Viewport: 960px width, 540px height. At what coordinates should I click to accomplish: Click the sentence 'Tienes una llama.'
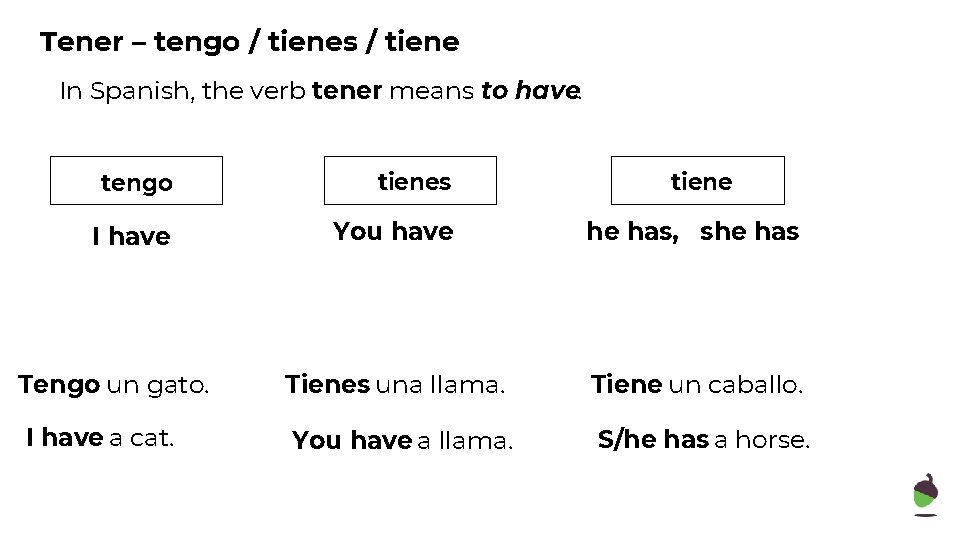click(395, 384)
